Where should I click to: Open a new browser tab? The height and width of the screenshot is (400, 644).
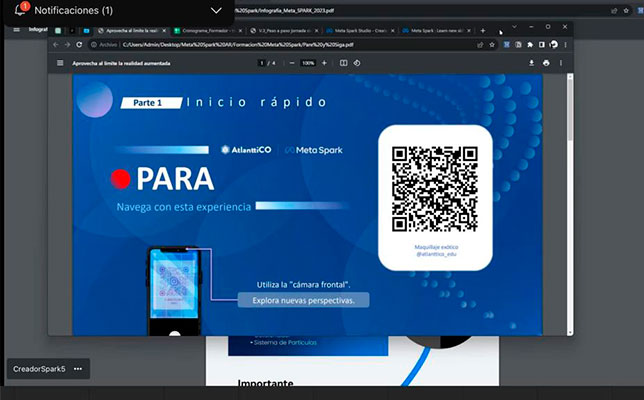click(483, 31)
